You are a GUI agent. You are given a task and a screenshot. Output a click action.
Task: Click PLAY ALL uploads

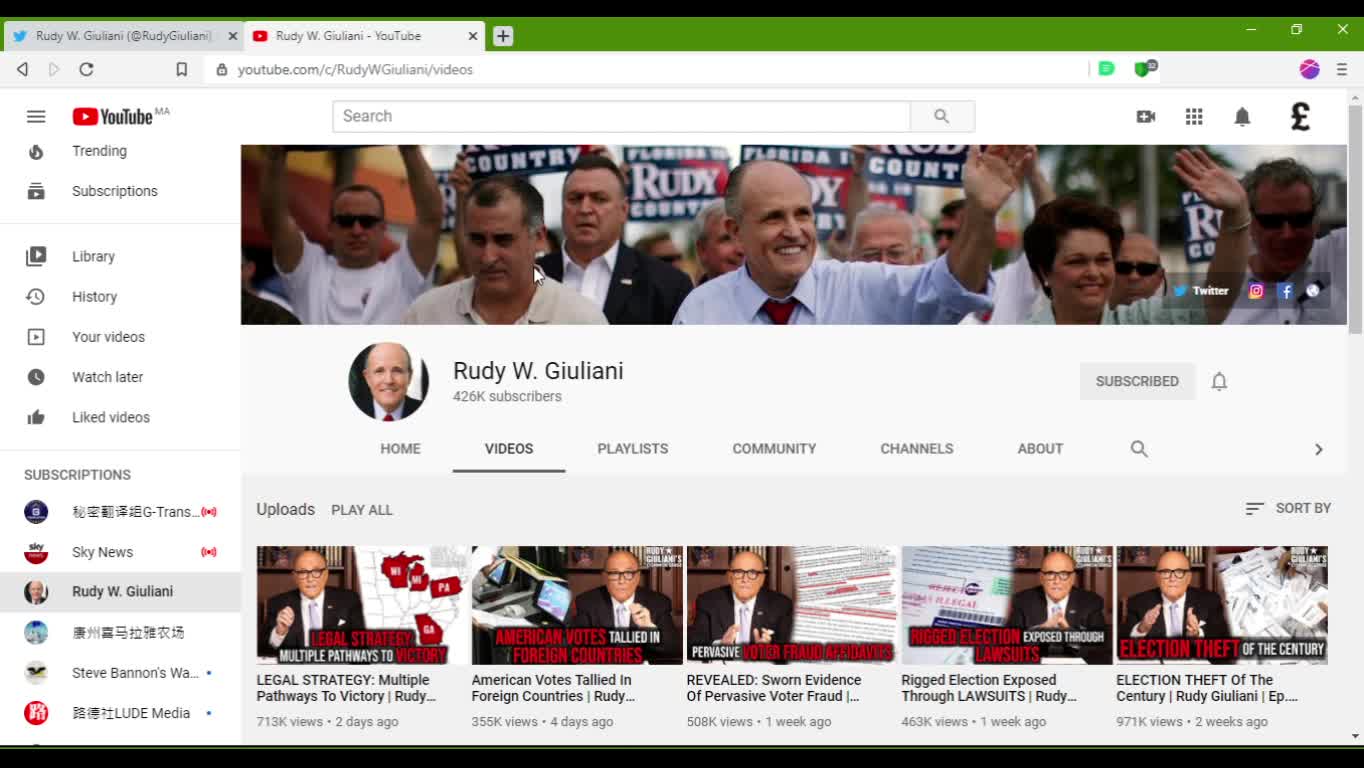(x=362, y=510)
